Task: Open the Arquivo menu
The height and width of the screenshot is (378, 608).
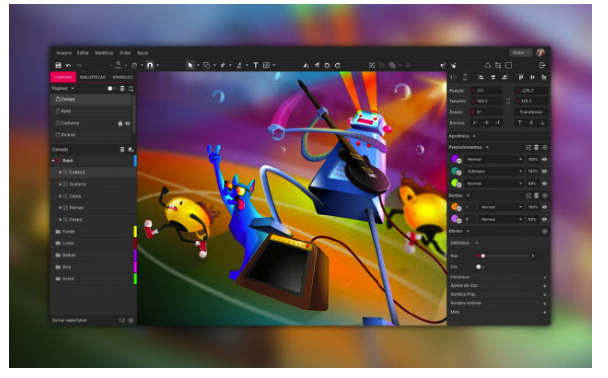Action: click(x=64, y=53)
